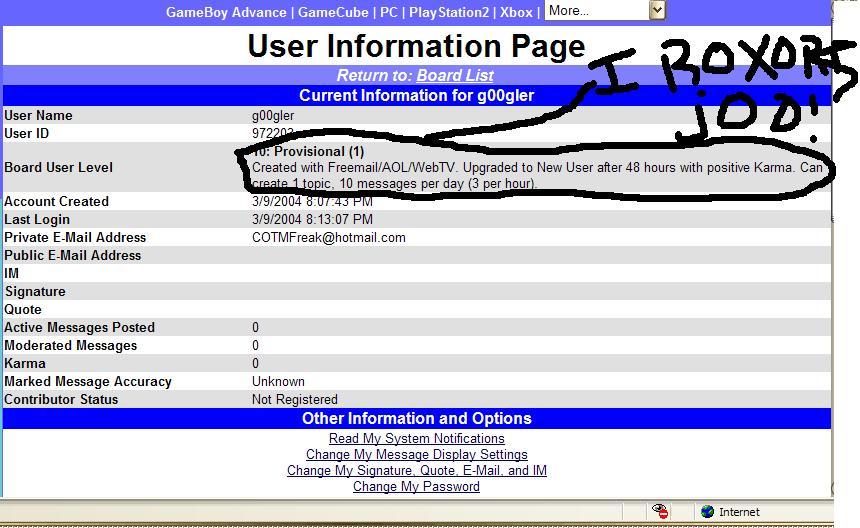Image resolution: width=860 pixels, height=528 pixels.
Task: Open Change My Message Display Settings
Action: [416, 455]
